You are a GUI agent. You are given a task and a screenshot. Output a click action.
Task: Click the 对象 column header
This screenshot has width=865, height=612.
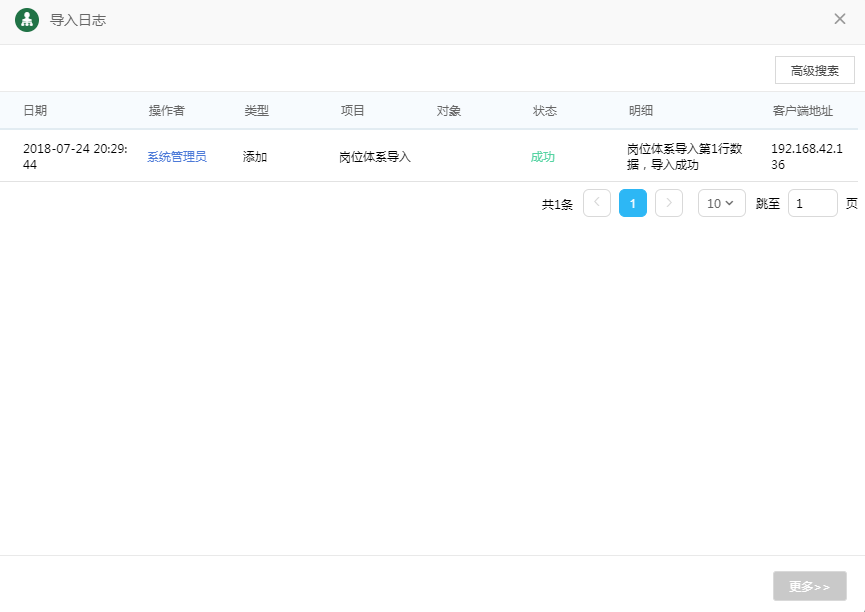[x=449, y=111]
